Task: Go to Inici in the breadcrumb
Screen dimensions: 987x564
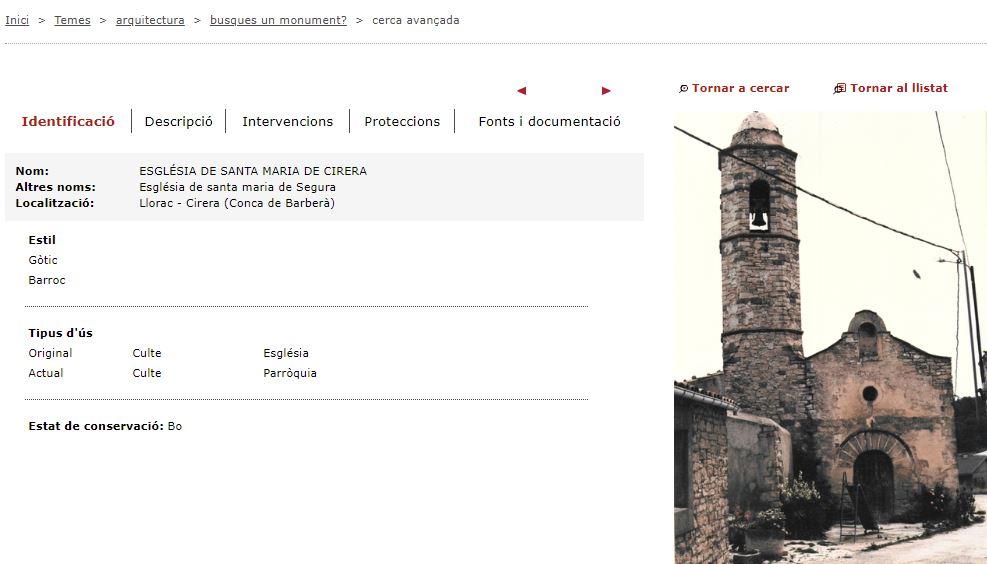Action: (x=17, y=20)
